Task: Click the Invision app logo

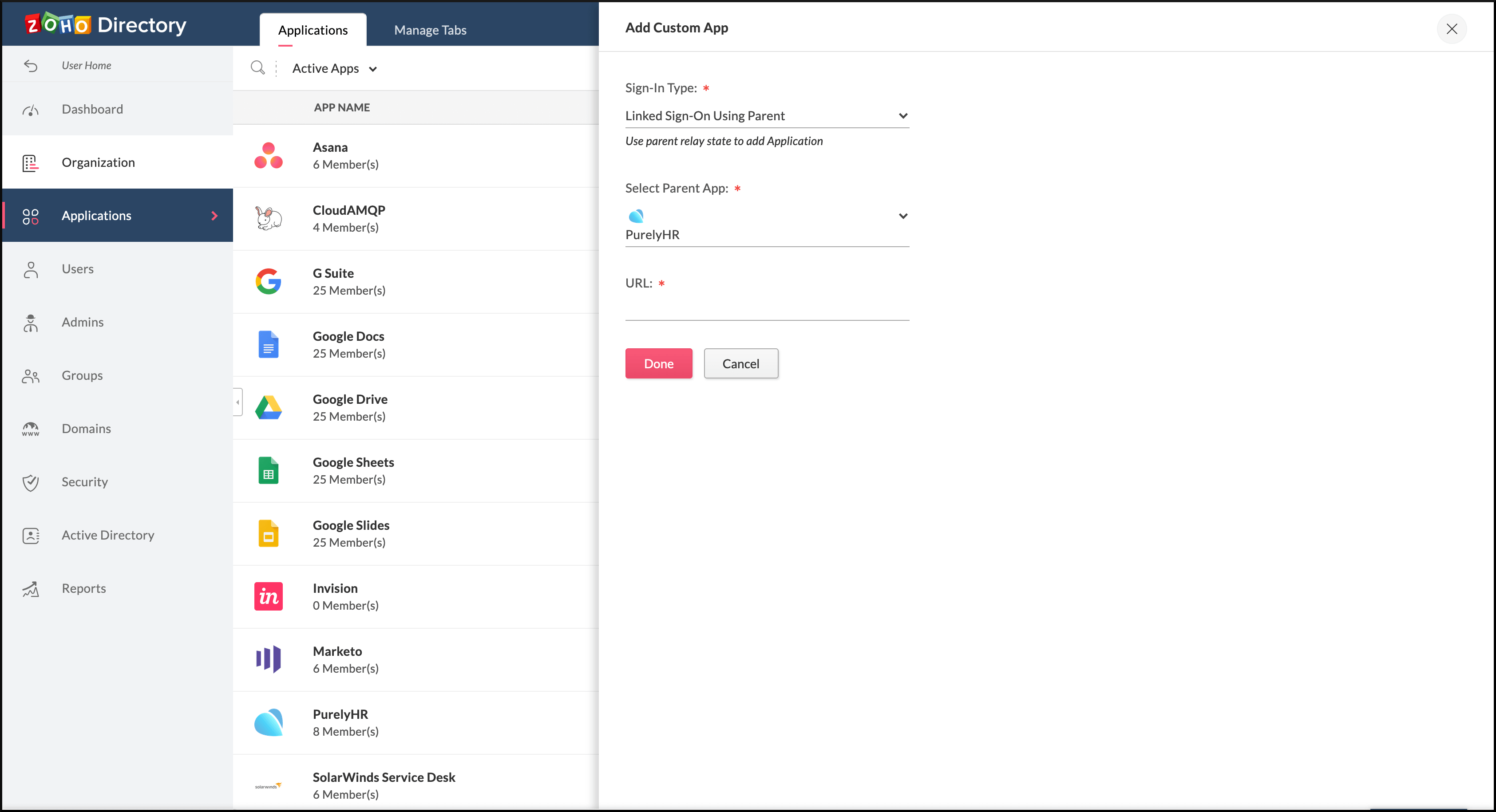Action: point(268,597)
